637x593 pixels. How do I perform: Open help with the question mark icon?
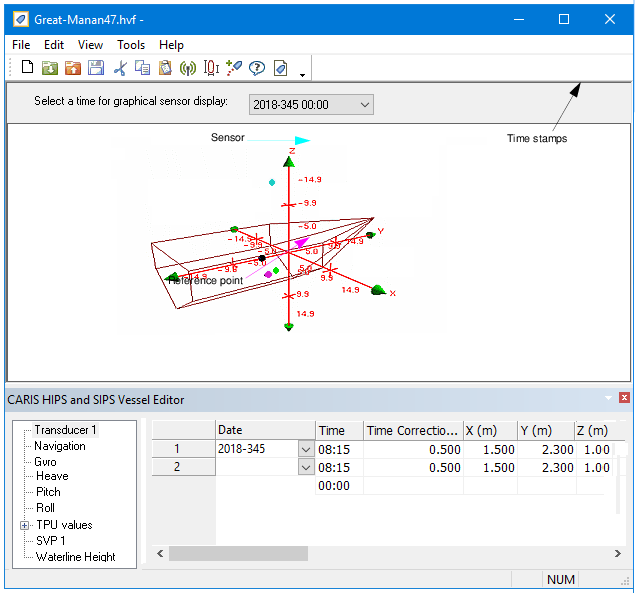pos(257,68)
